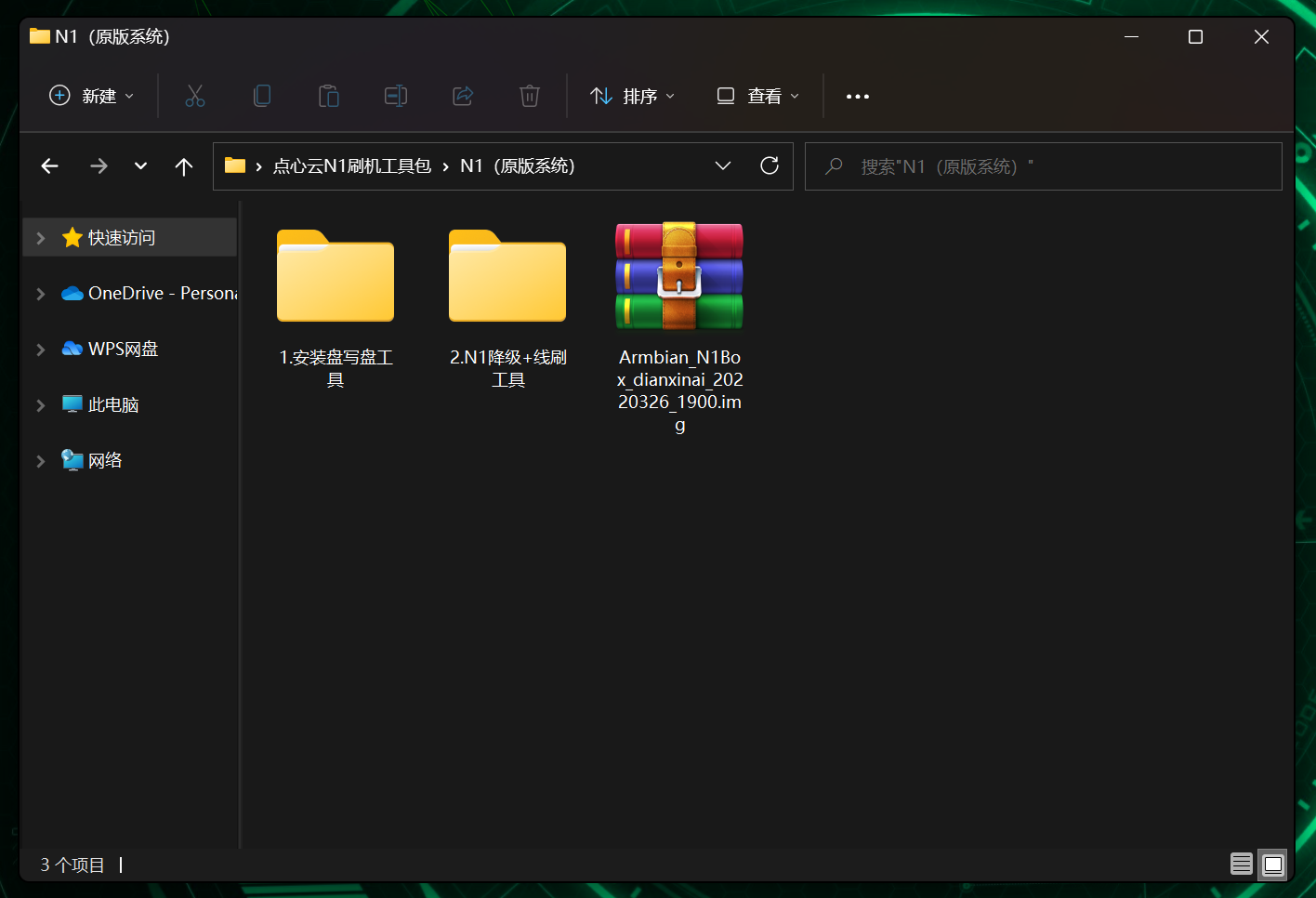This screenshot has height=898, width=1316.
Task: Click the search N1（原版系统）box
Action: [x=1043, y=166]
